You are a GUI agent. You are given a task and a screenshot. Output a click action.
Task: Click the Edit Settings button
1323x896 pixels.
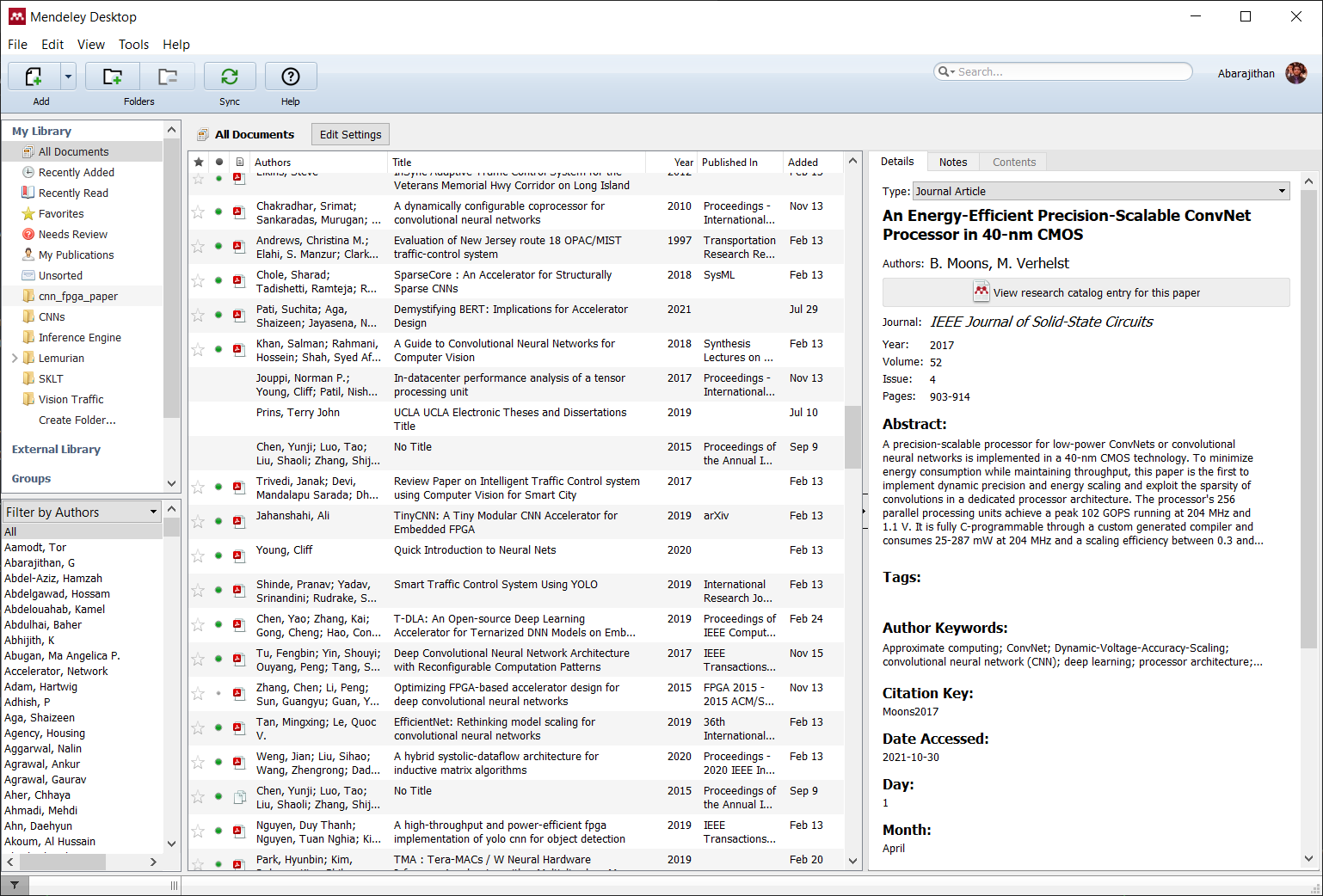point(350,134)
